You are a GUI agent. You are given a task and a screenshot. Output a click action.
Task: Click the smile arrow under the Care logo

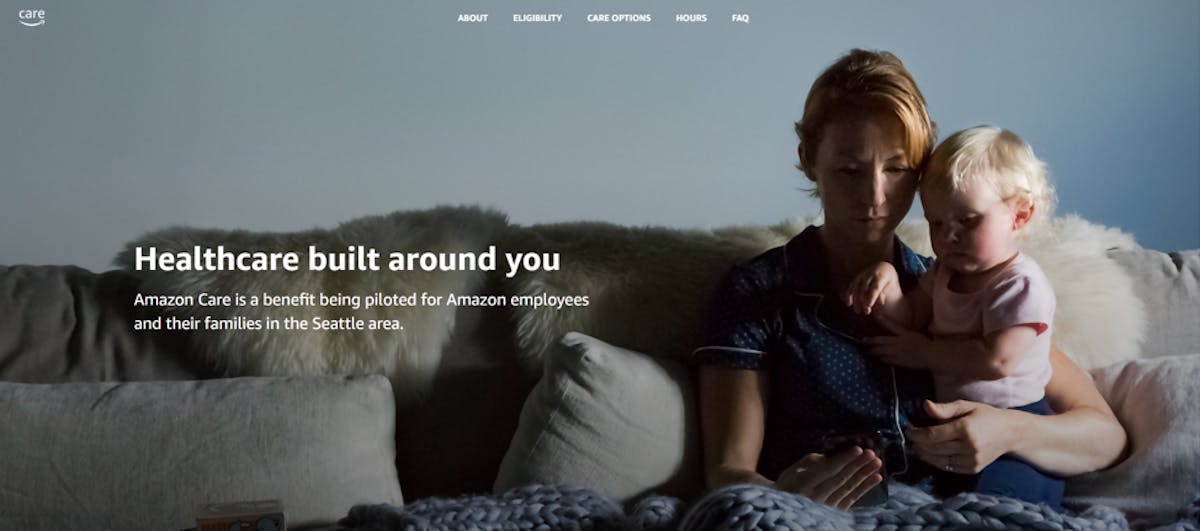32,23
